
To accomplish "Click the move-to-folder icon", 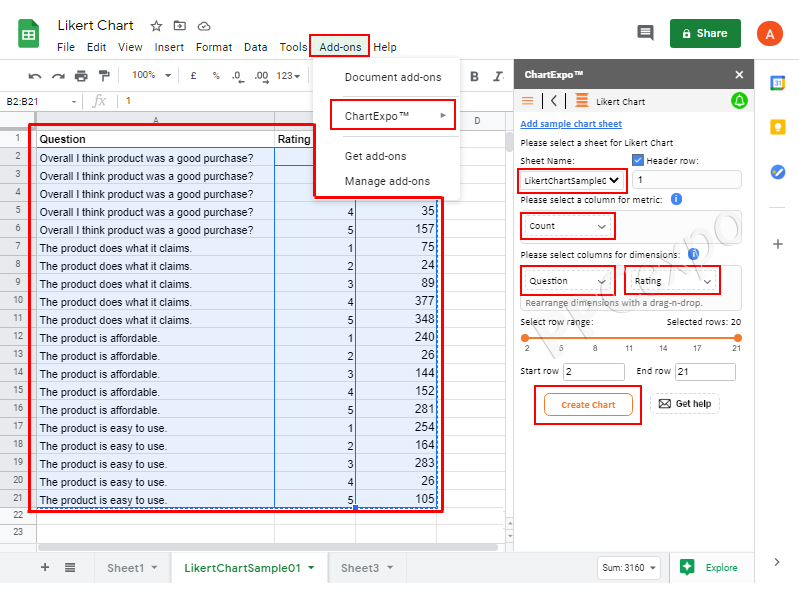I will pos(180,25).
